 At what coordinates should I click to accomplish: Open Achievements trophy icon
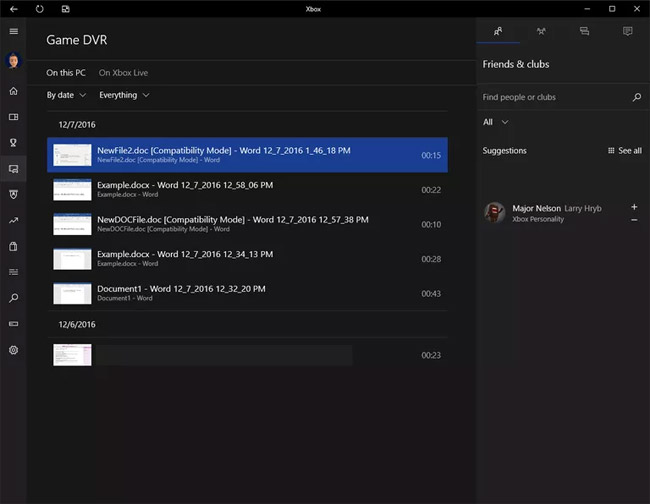[14, 143]
